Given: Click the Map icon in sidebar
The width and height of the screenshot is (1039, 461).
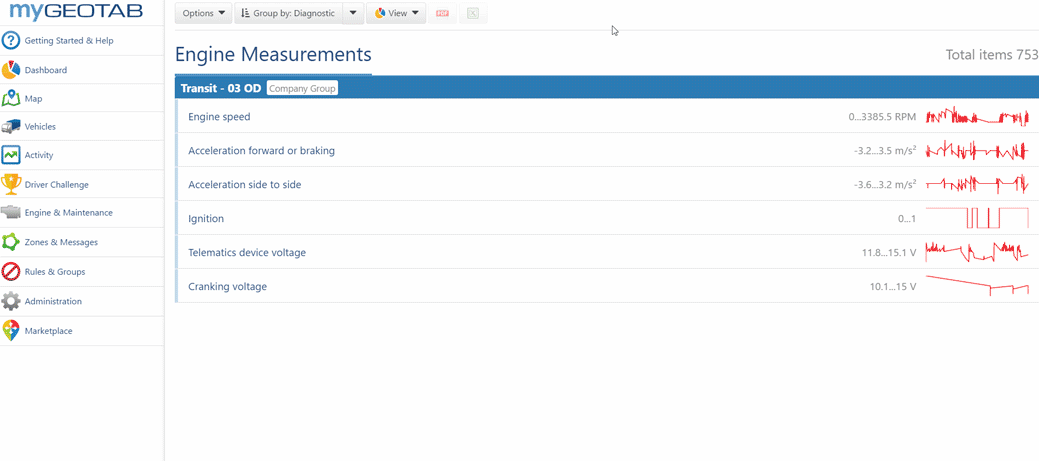Looking at the screenshot, I should click(x=11, y=99).
